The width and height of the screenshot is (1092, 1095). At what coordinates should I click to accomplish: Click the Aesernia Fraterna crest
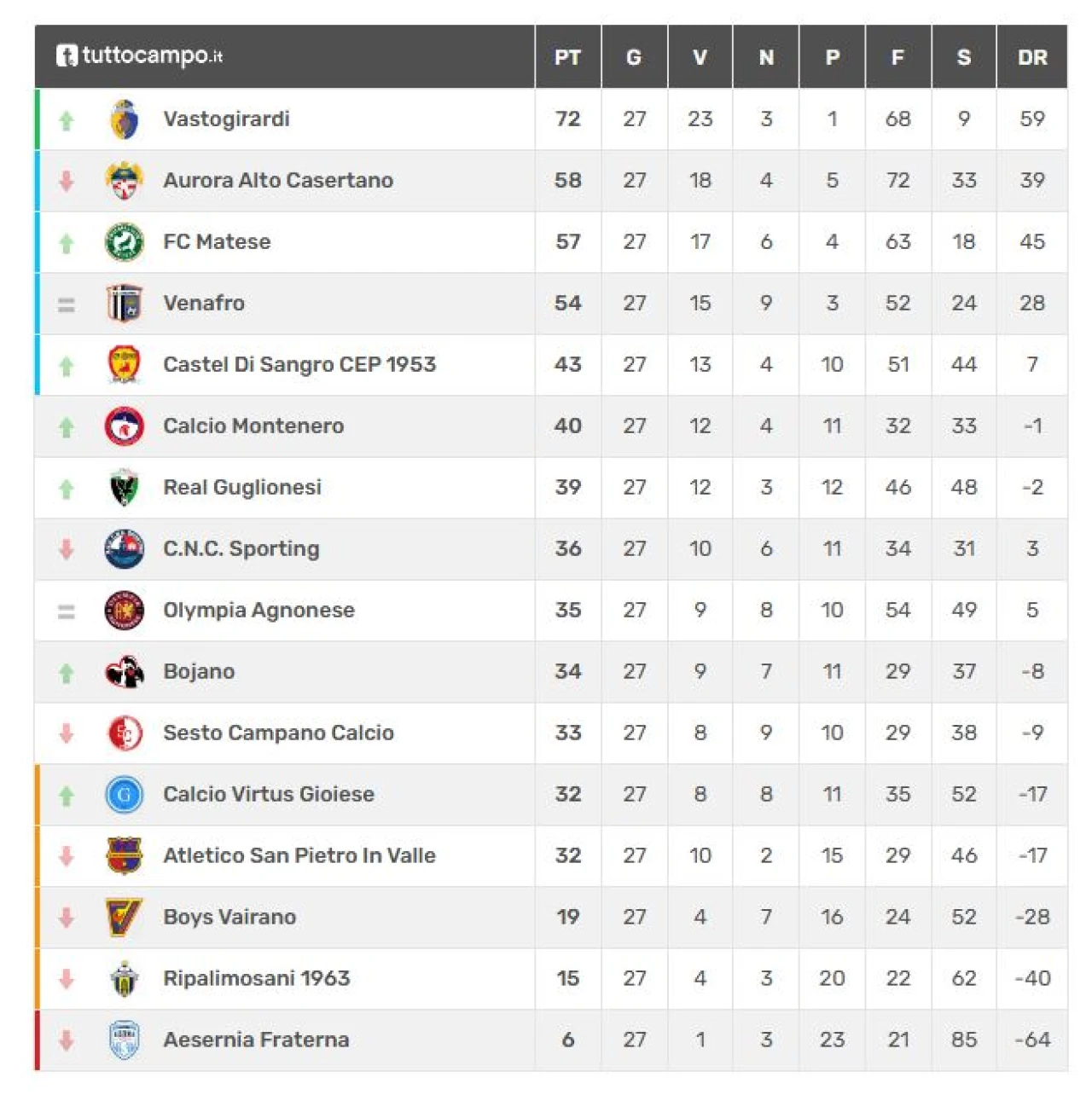click(x=125, y=1040)
